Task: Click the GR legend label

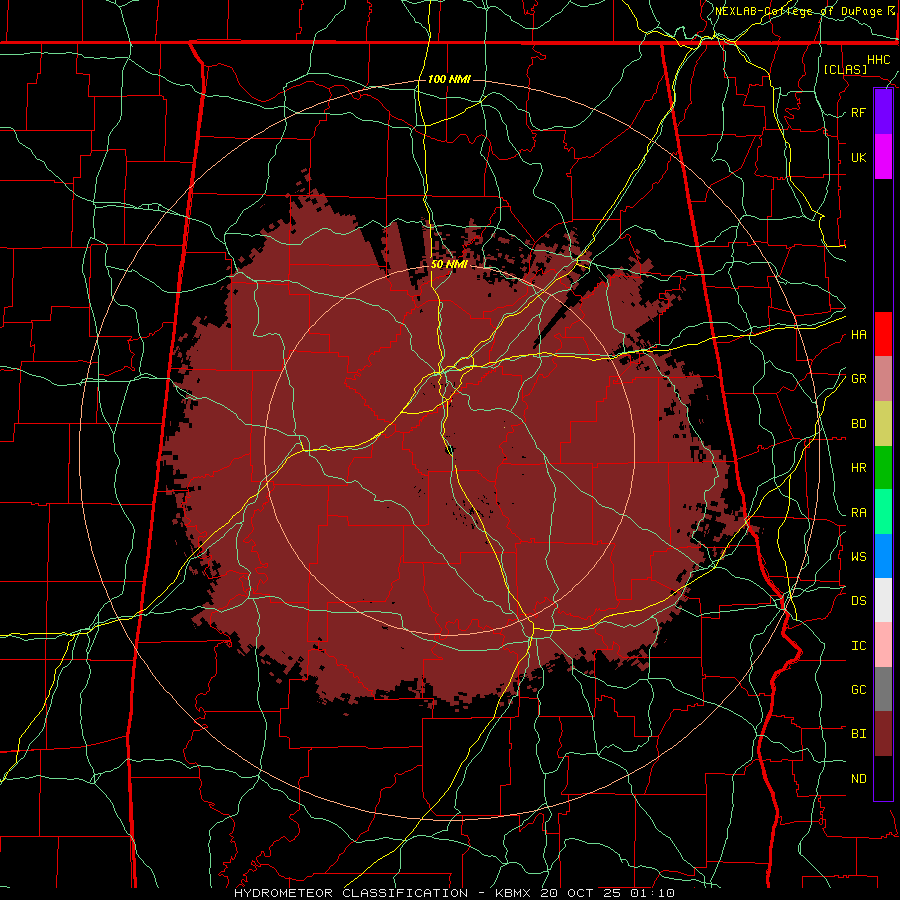Action: (x=858, y=379)
